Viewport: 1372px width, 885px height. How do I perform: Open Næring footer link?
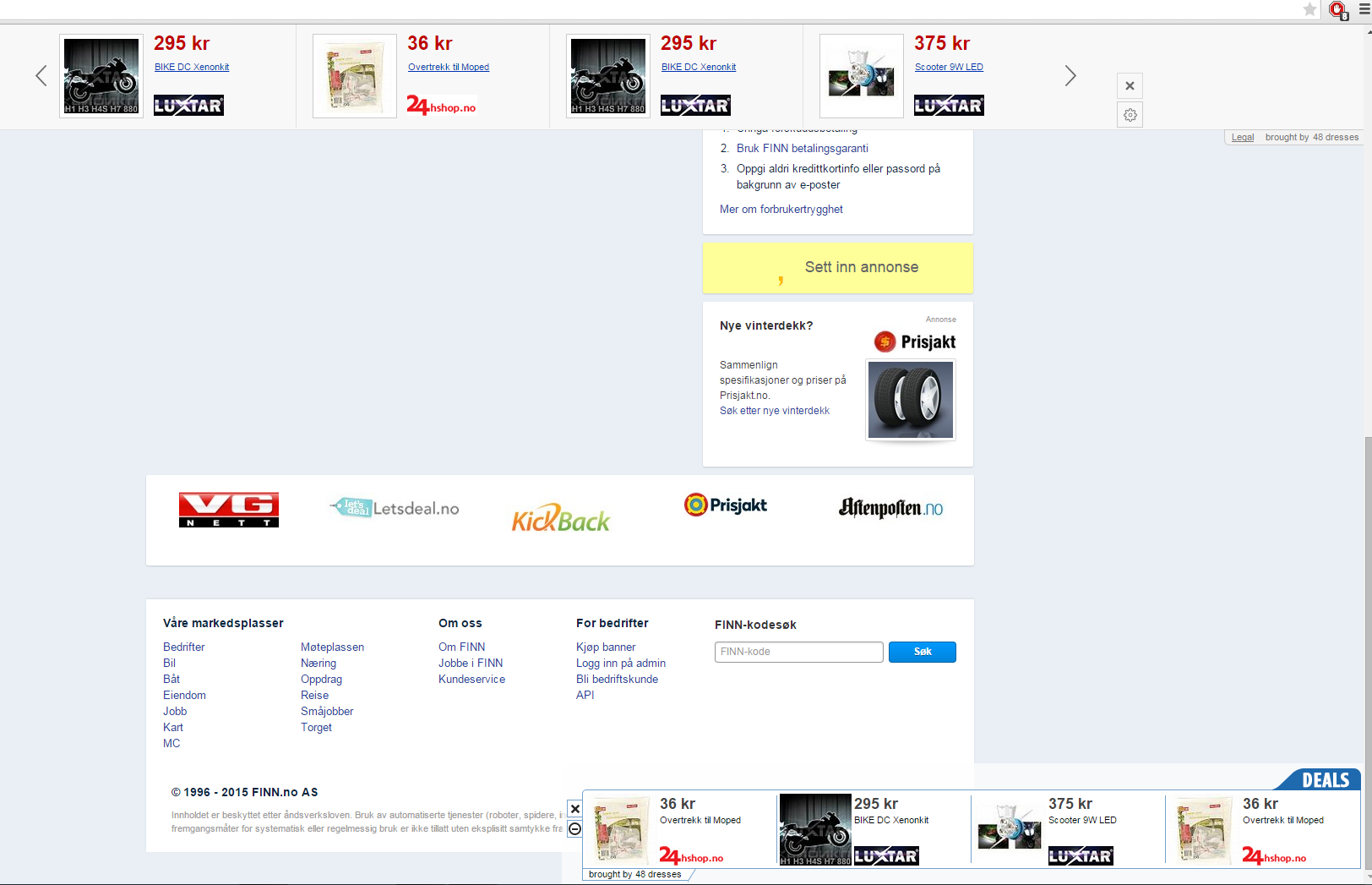point(318,663)
